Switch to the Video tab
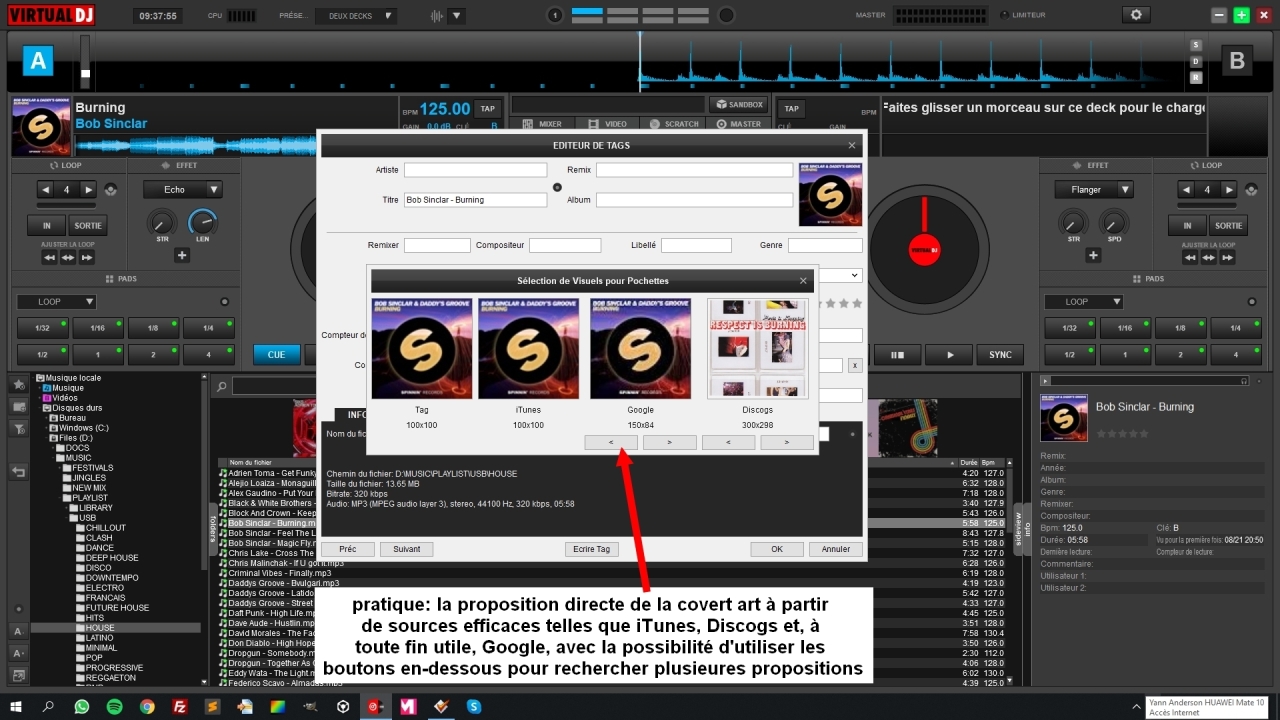The image size is (1280, 720). 609,124
